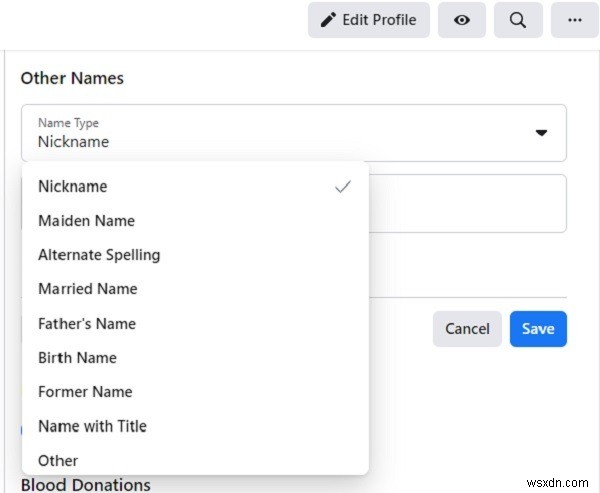Collapse the Name Type dropdown arrow
Image resolution: width=600 pixels, height=493 pixels.
tap(541, 133)
